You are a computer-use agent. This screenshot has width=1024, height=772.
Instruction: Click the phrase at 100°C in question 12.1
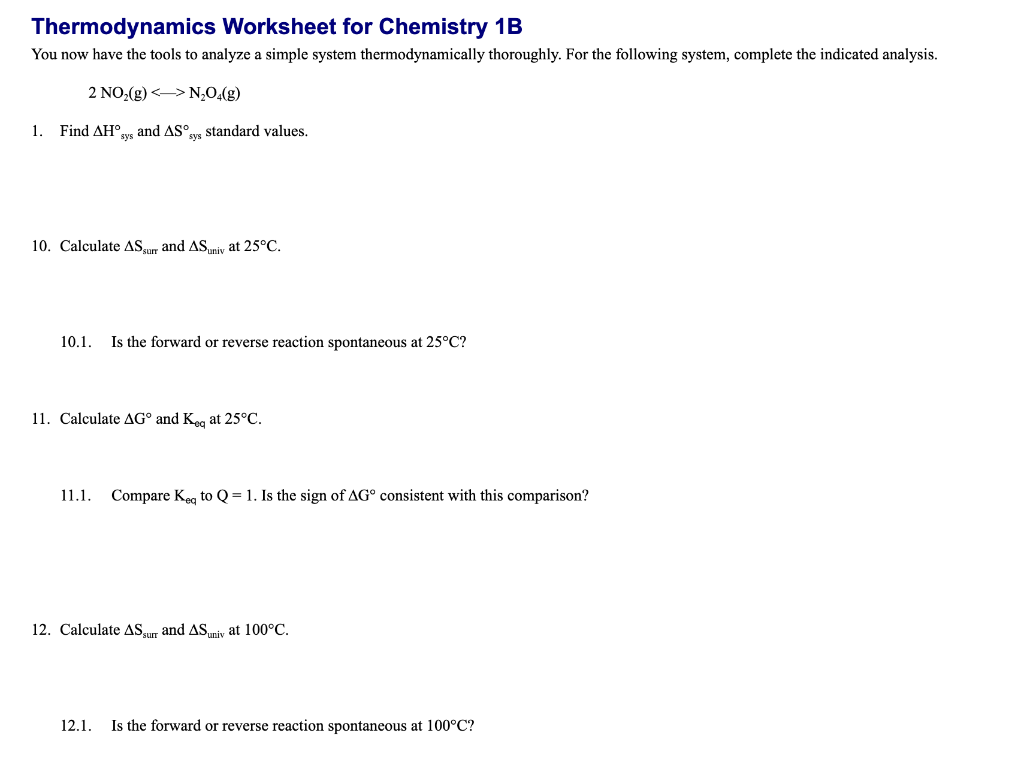[x=442, y=726]
